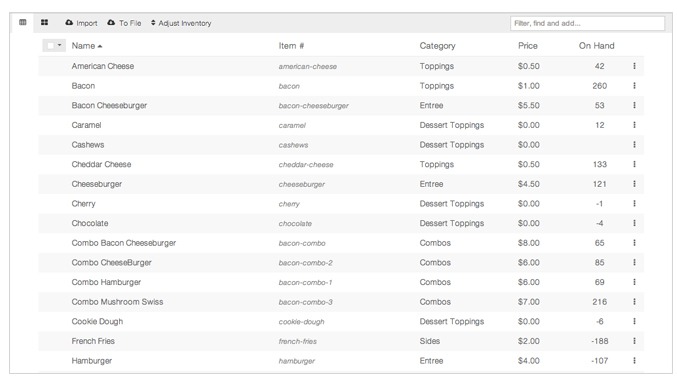
Task: Switch to grid tile view icon
Action: click(44, 22)
